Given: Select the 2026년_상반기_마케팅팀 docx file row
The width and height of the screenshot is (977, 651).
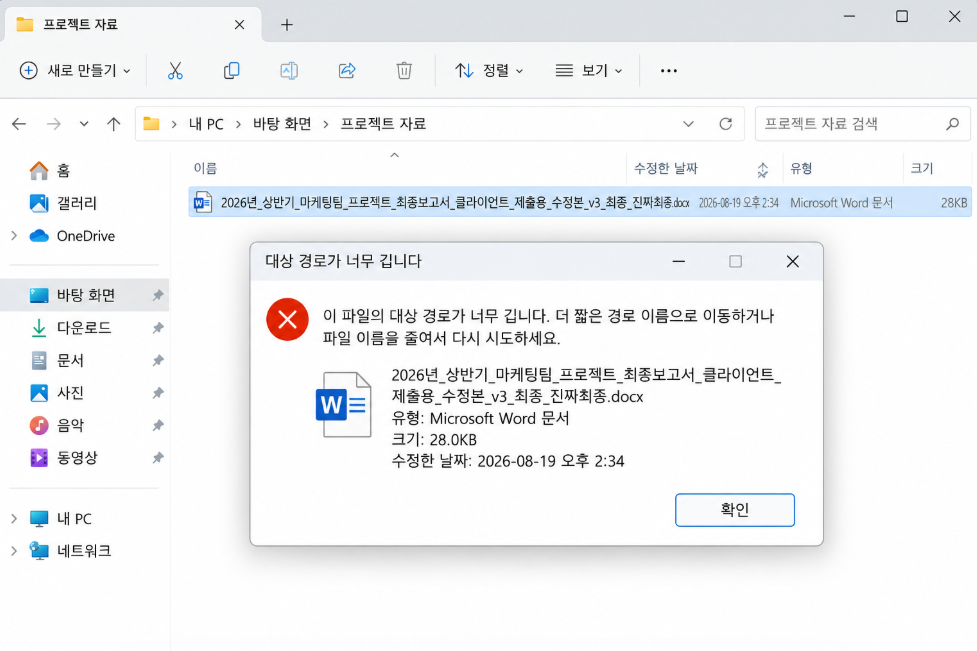Looking at the screenshot, I should [x=579, y=202].
